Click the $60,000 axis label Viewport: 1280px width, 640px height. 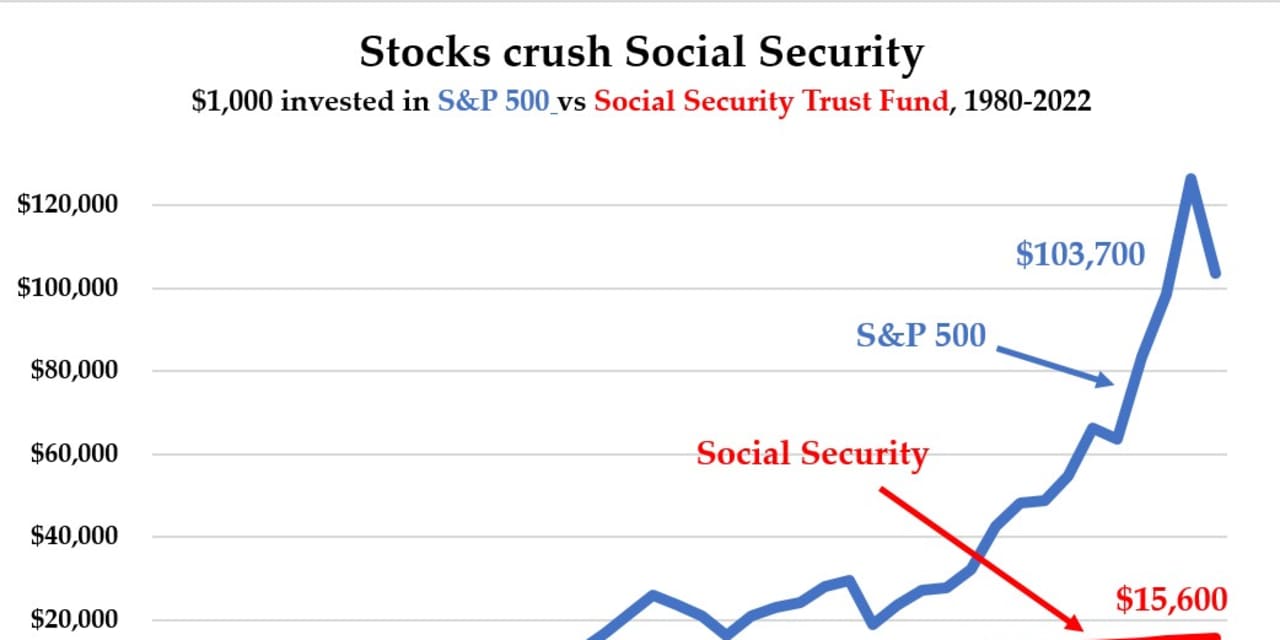pos(74,454)
